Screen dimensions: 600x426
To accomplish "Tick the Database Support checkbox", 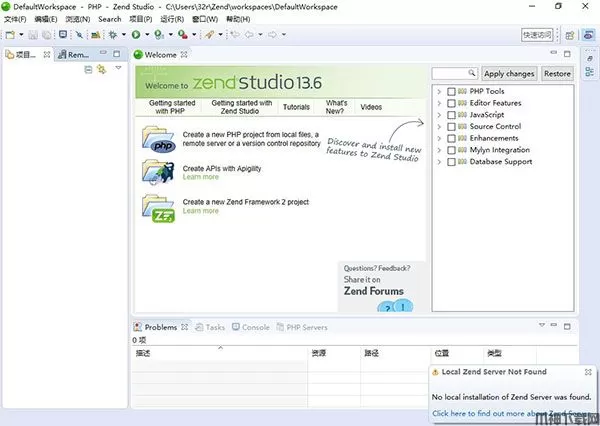I will (451, 162).
